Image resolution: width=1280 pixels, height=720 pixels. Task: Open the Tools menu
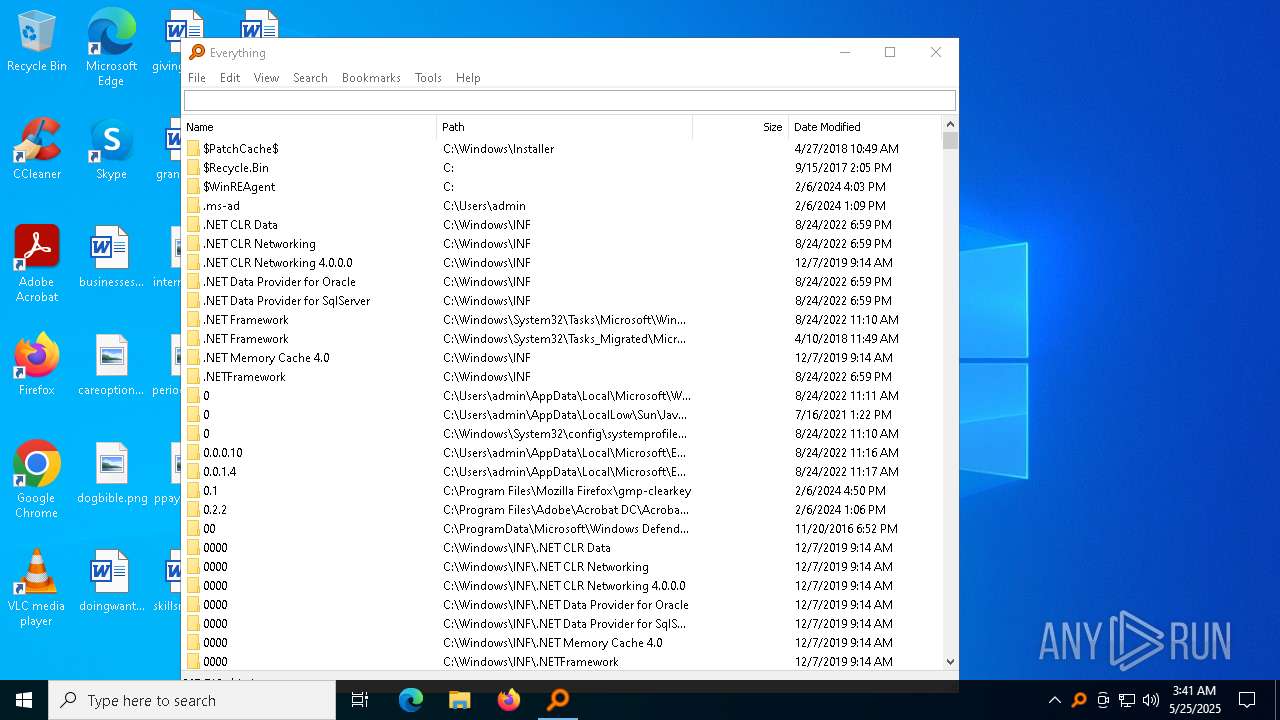(x=428, y=78)
